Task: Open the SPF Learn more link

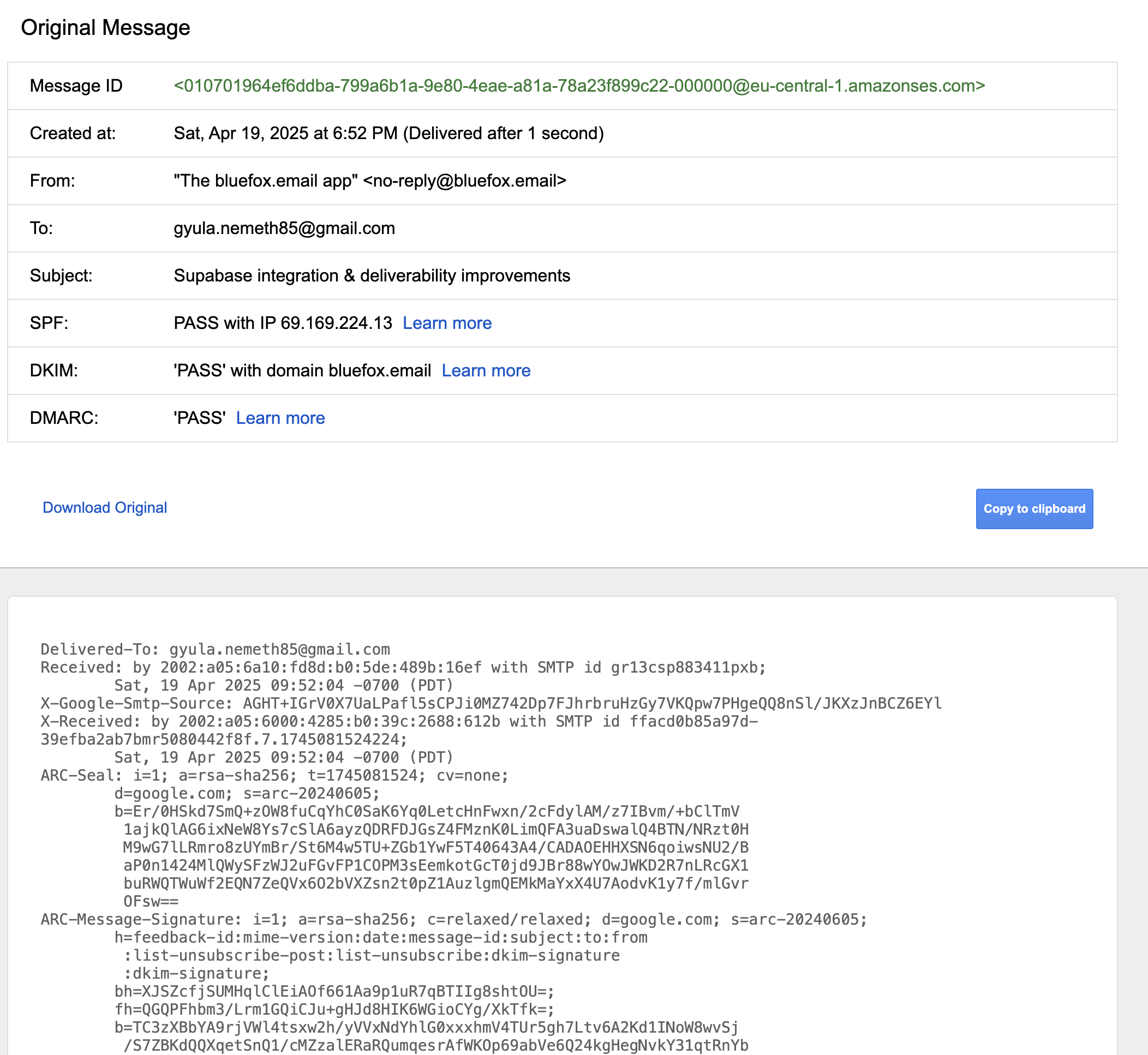Action: point(447,323)
